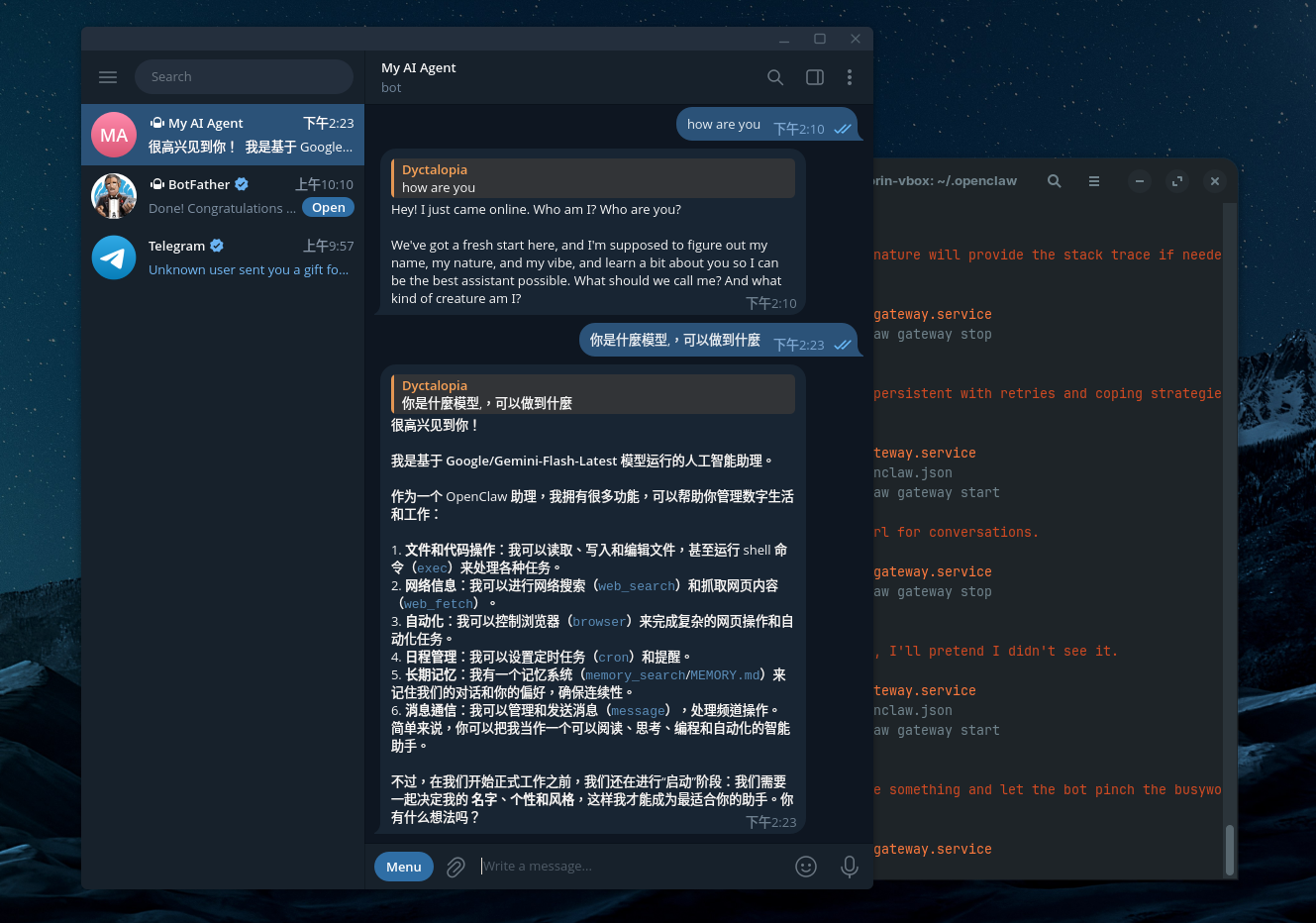Screen dimensions: 1316x923
Task: Search in My AI Agent chat
Action: 775,77
